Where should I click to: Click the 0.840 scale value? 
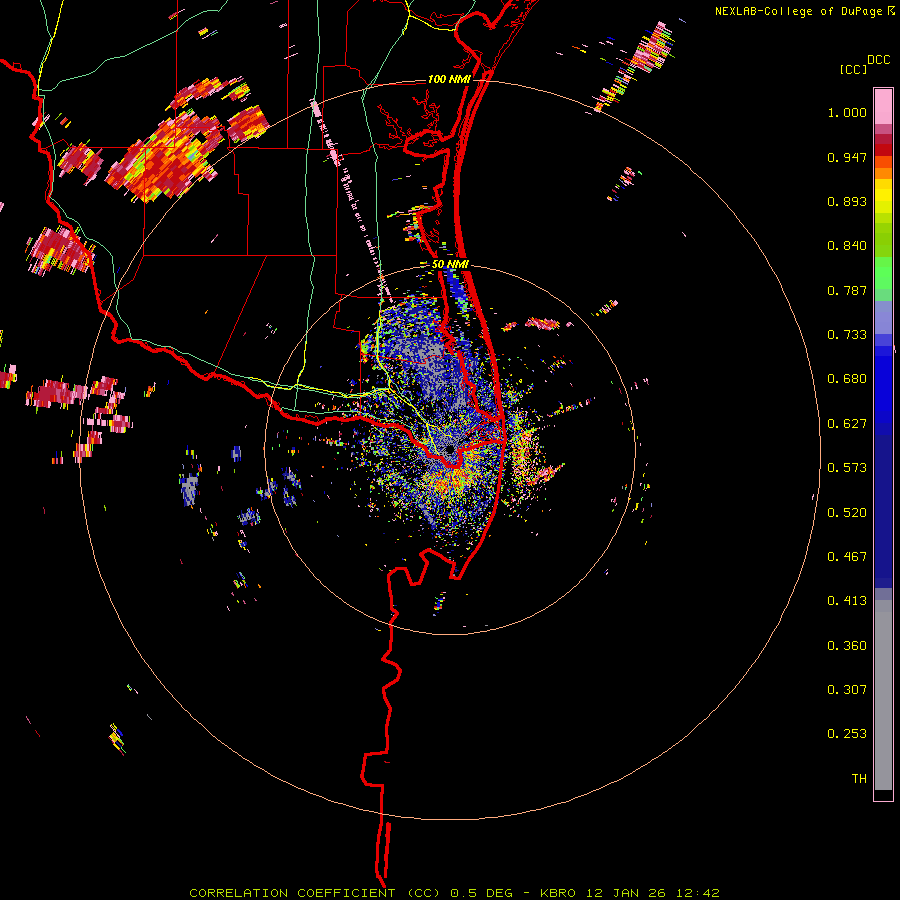(x=847, y=246)
